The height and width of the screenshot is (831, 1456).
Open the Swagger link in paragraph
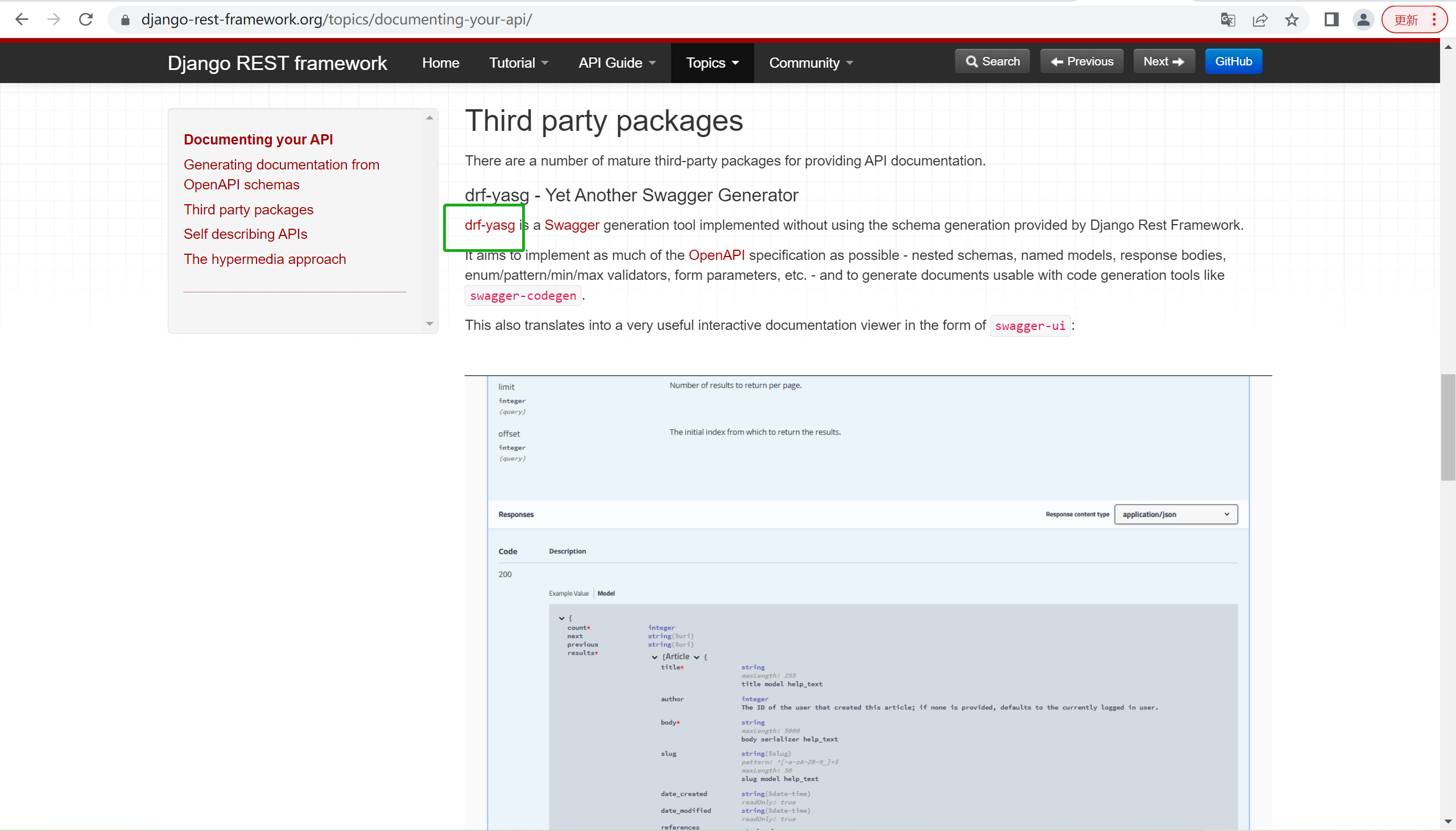click(572, 225)
